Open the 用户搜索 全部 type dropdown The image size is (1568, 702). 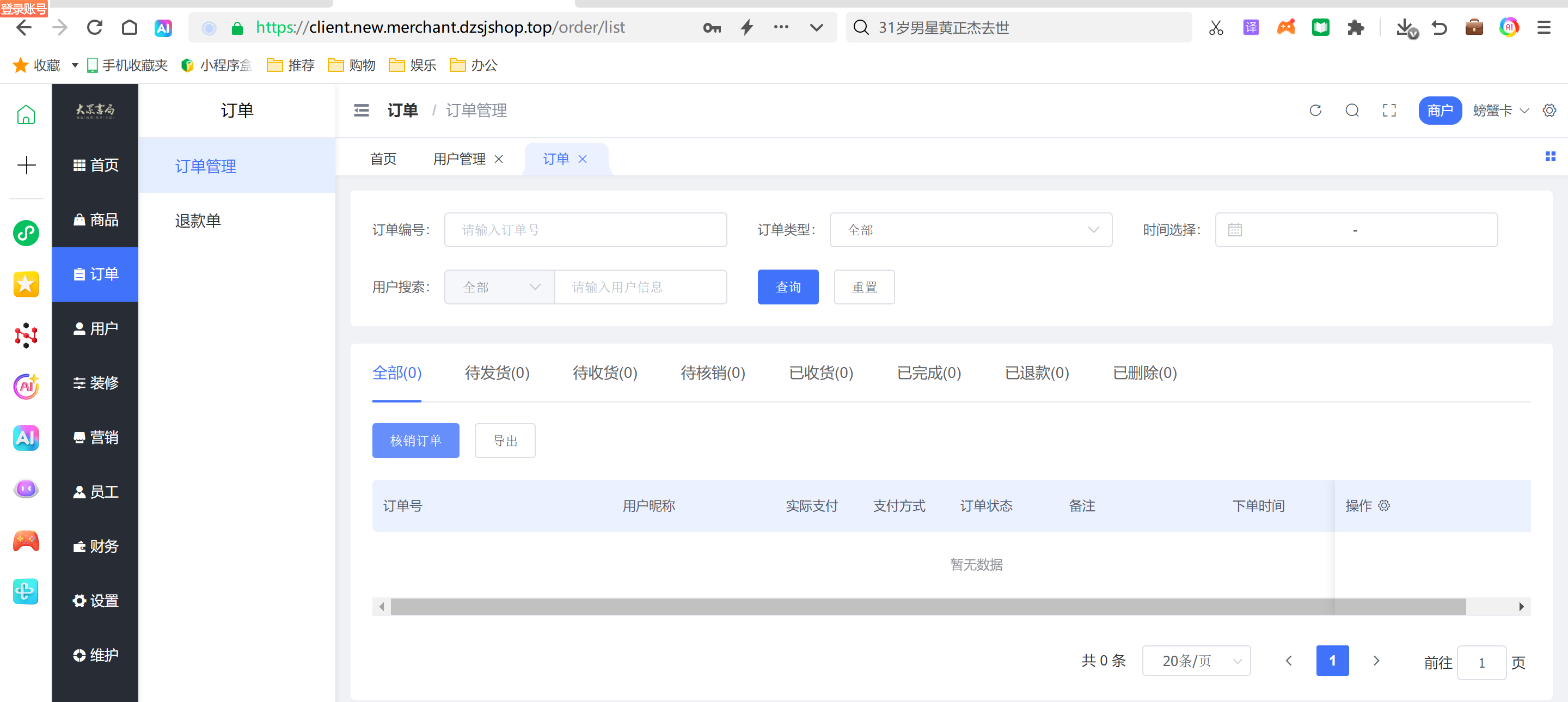(x=500, y=287)
